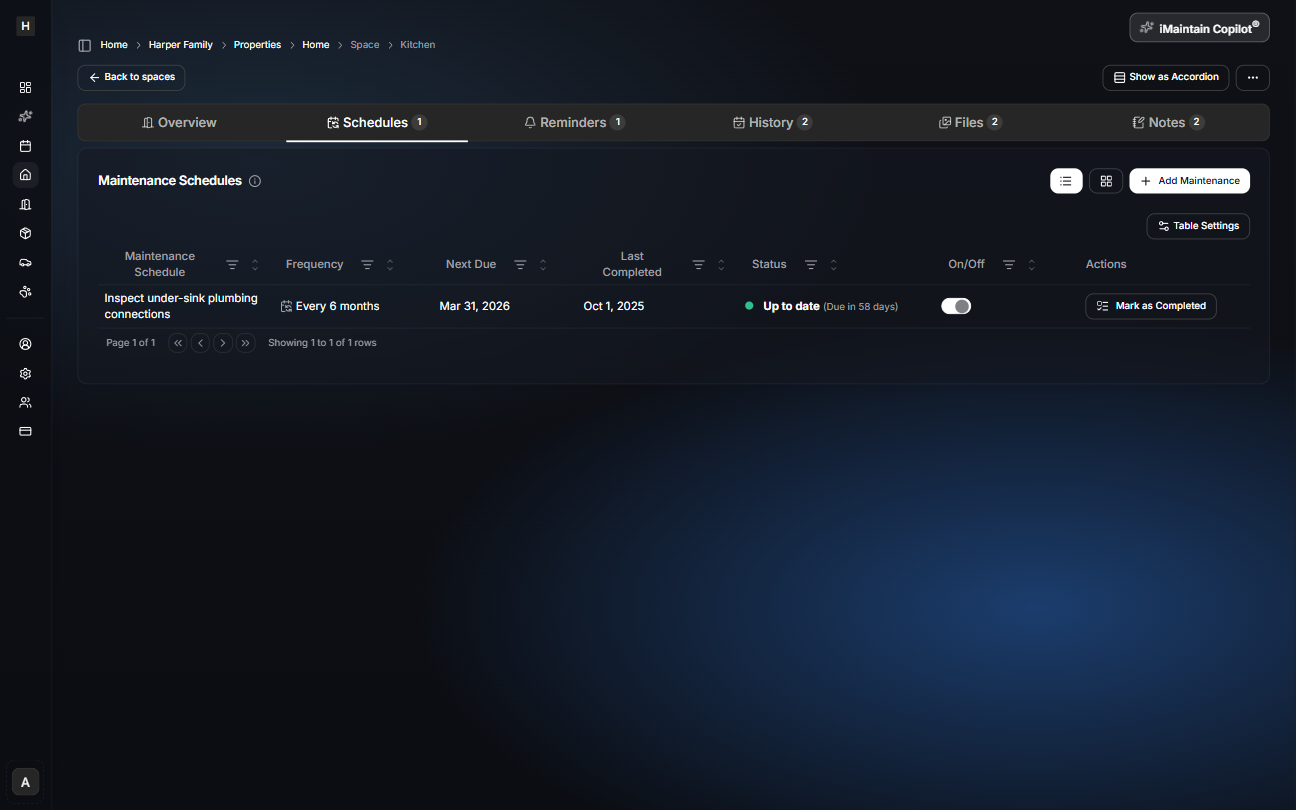
Task: Open the Status column filter dropdown
Action: (x=811, y=264)
